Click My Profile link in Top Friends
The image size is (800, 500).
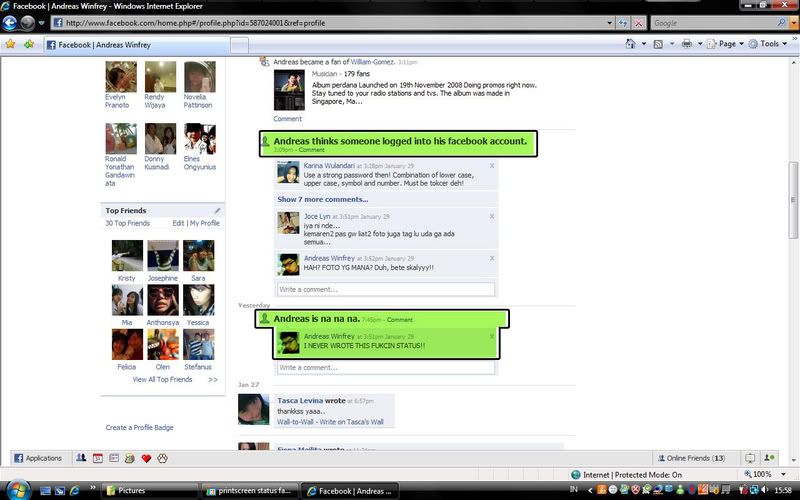point(205,223)
